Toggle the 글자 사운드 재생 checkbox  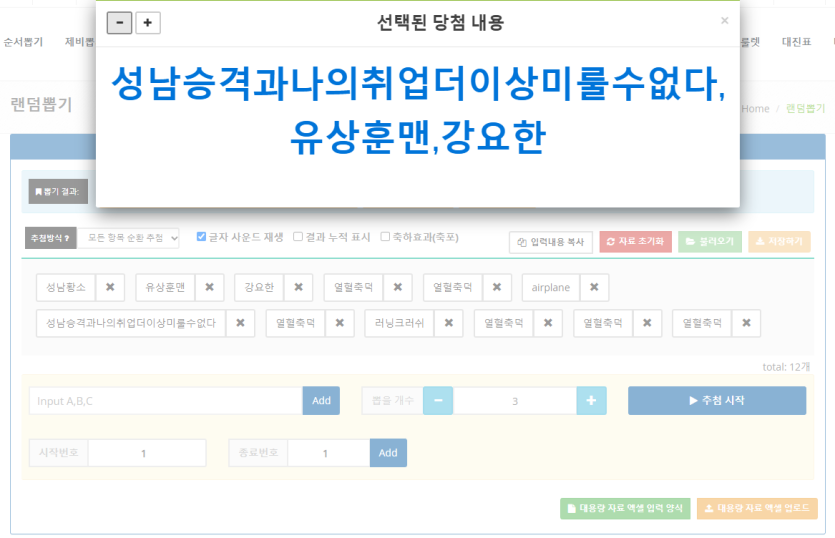coord(202,237)
